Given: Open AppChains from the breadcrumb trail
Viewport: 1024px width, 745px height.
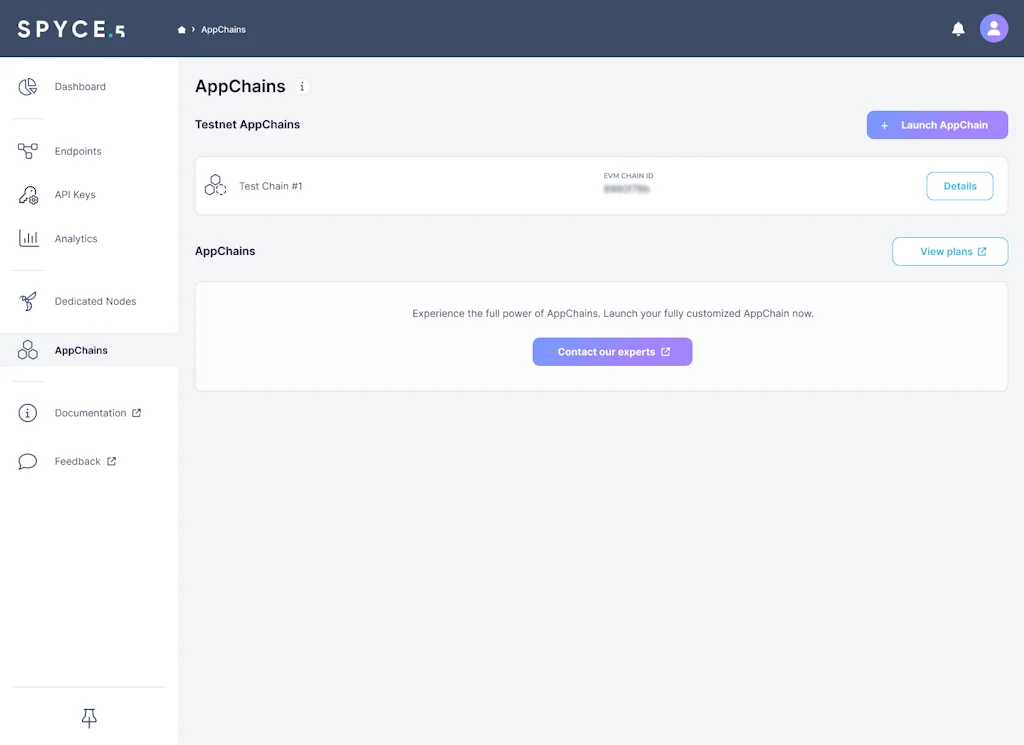Looking at the screenshot, I should point(222,29).
